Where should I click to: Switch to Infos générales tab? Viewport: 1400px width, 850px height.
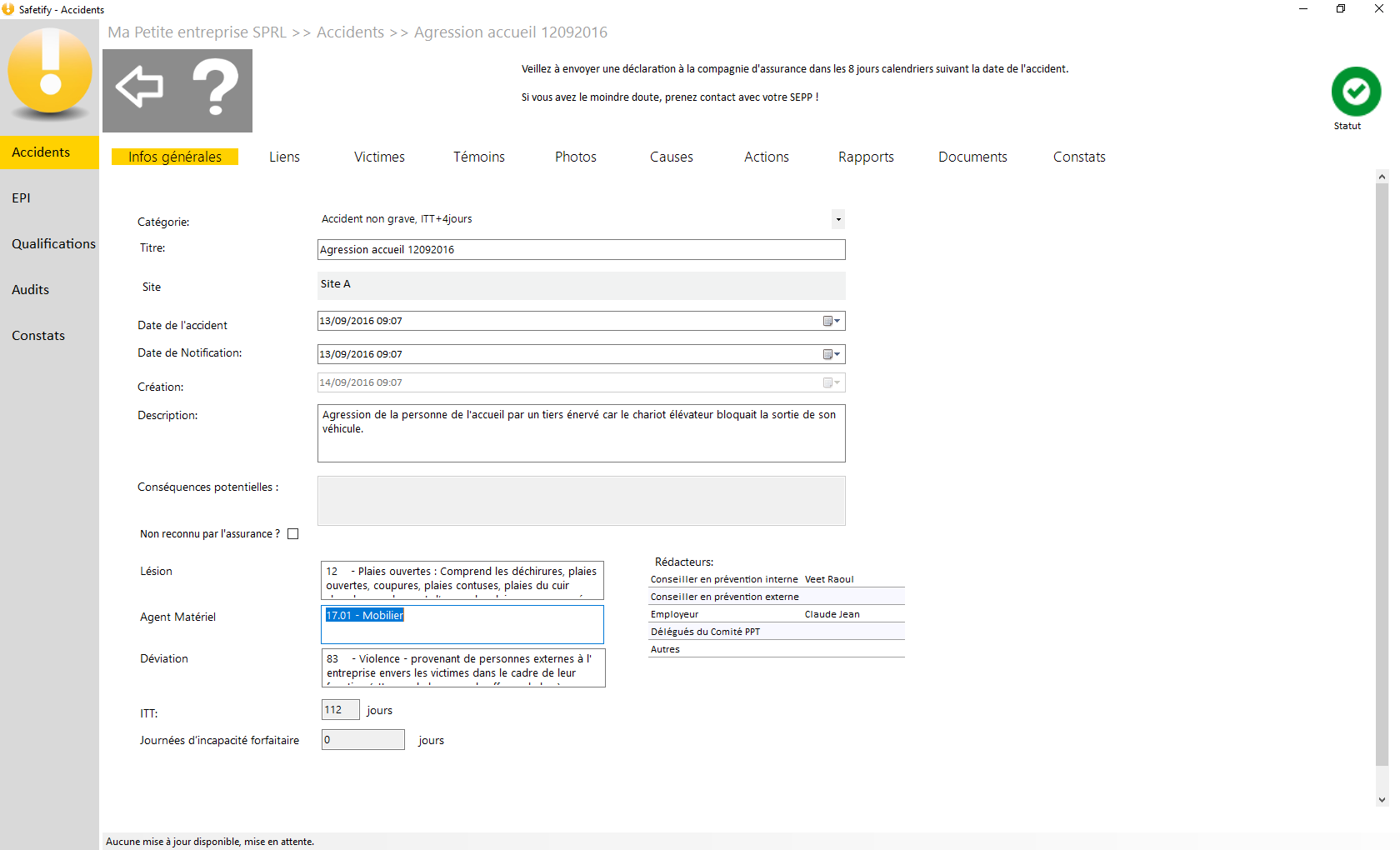175,157
